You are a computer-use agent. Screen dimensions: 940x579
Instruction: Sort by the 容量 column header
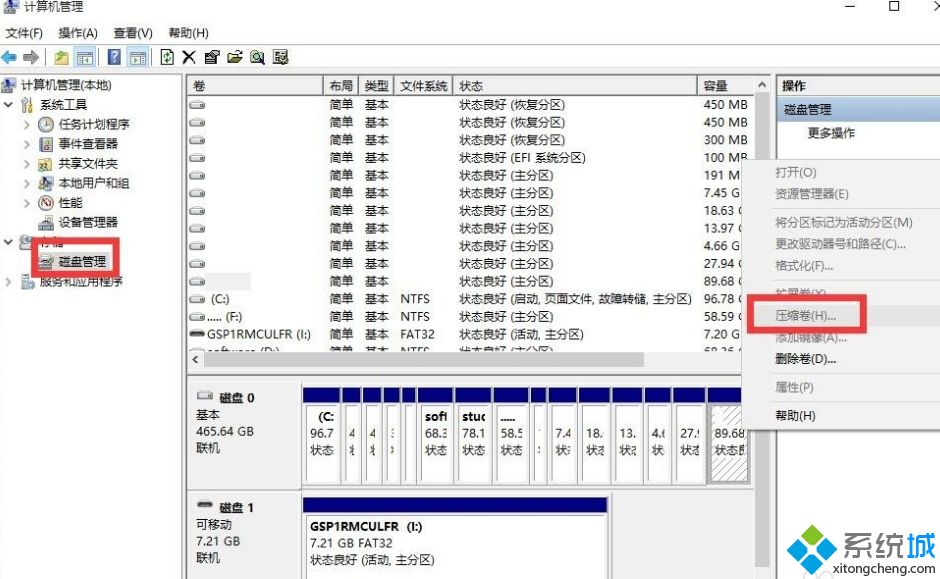coord(725,86)
